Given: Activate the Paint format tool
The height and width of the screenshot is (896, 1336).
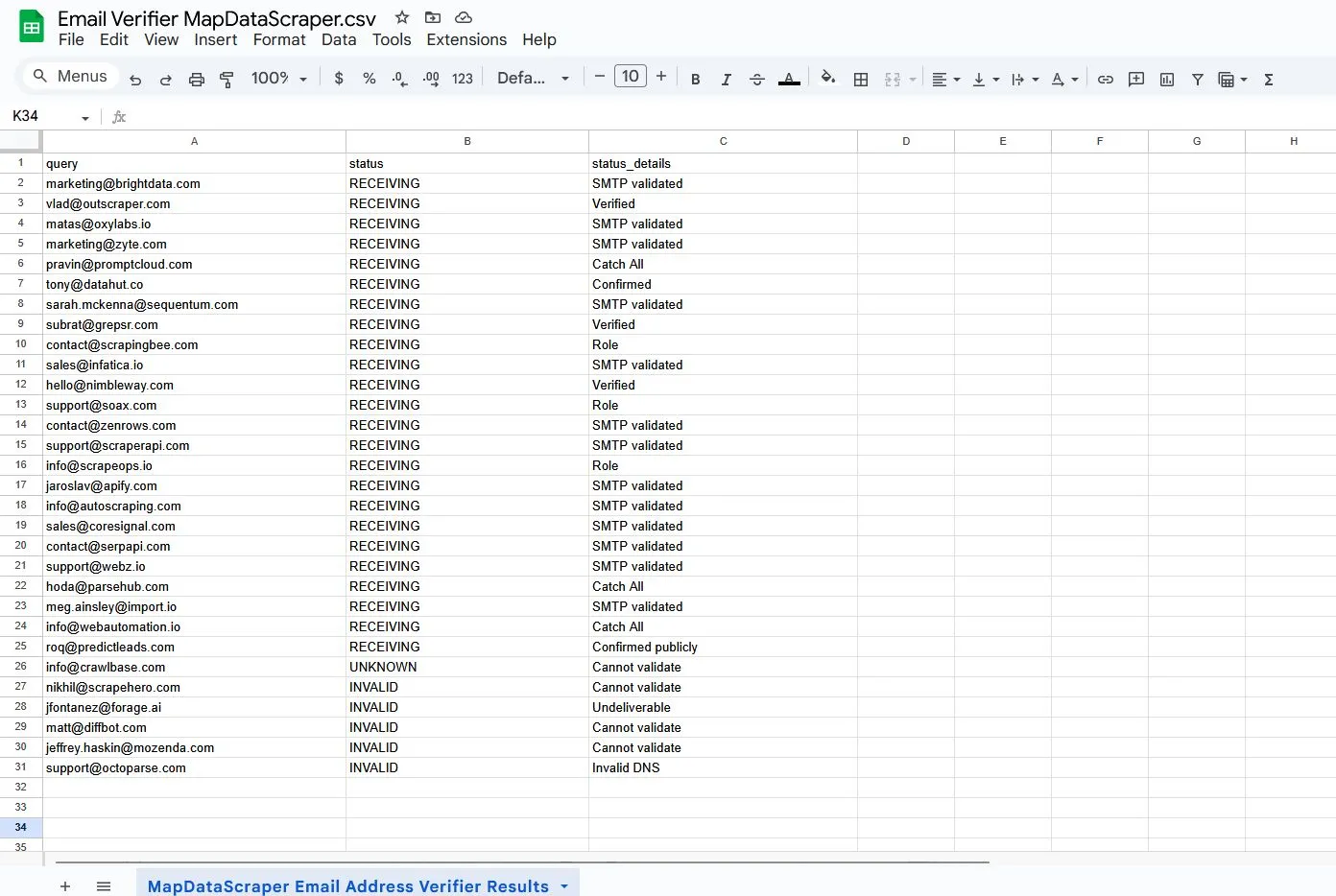Looking at the screenshot, I should click(x=227, y=80).
